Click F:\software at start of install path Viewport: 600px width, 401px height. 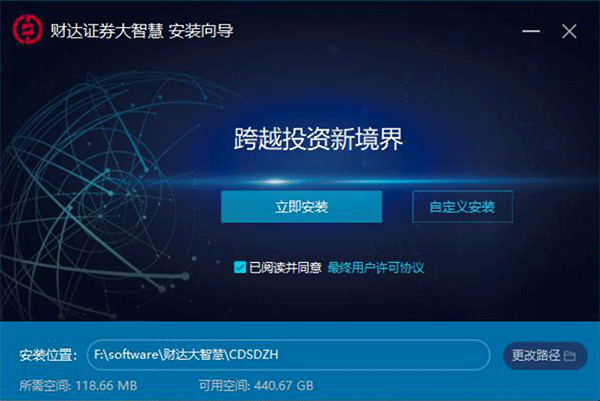pos(126,354)
